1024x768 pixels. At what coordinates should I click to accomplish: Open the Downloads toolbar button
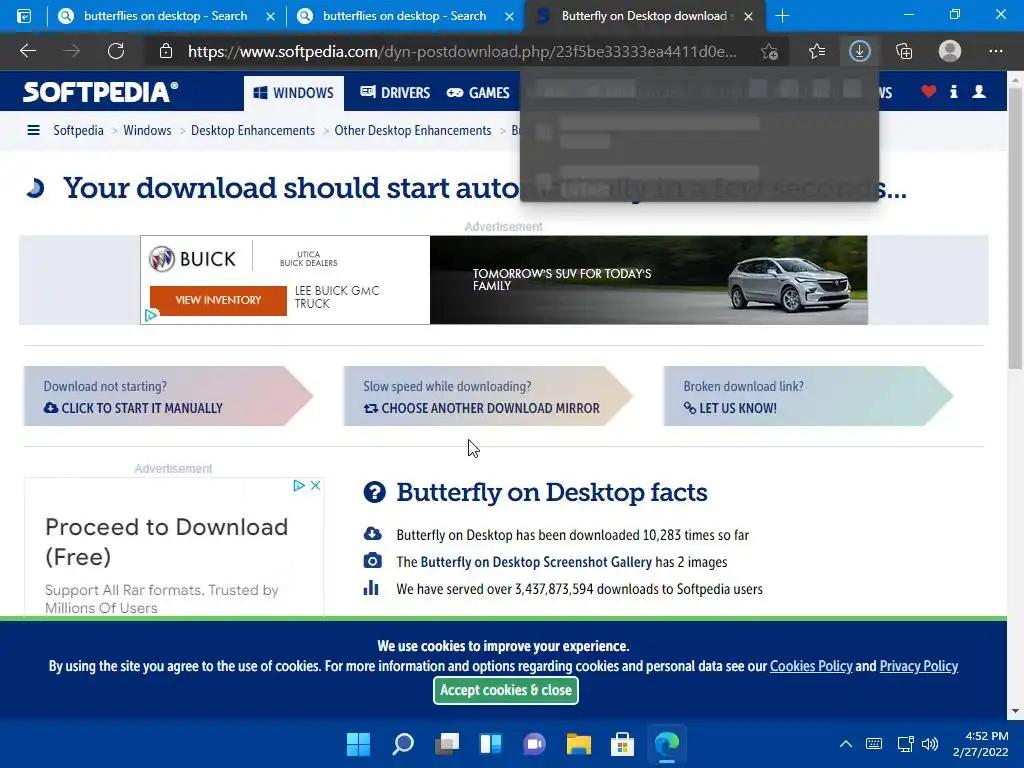click(859, 51)
